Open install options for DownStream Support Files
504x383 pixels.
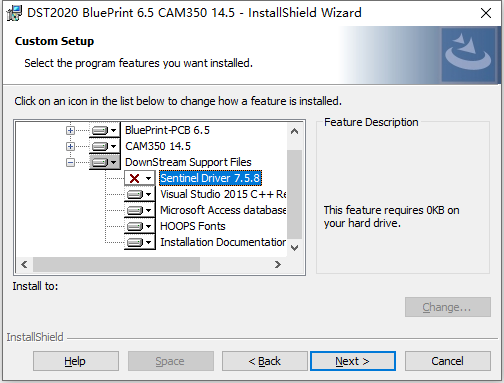[x=105, y=162]
